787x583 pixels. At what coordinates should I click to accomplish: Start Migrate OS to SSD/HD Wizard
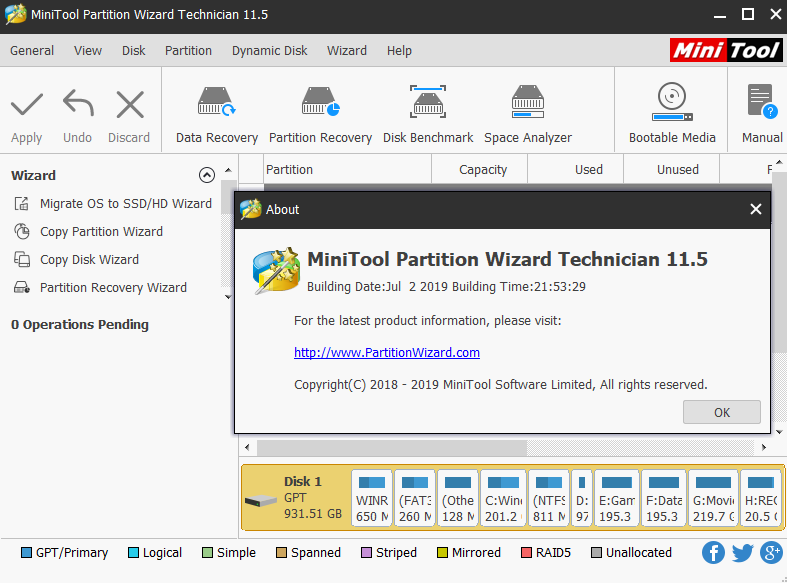coord(125,204)
